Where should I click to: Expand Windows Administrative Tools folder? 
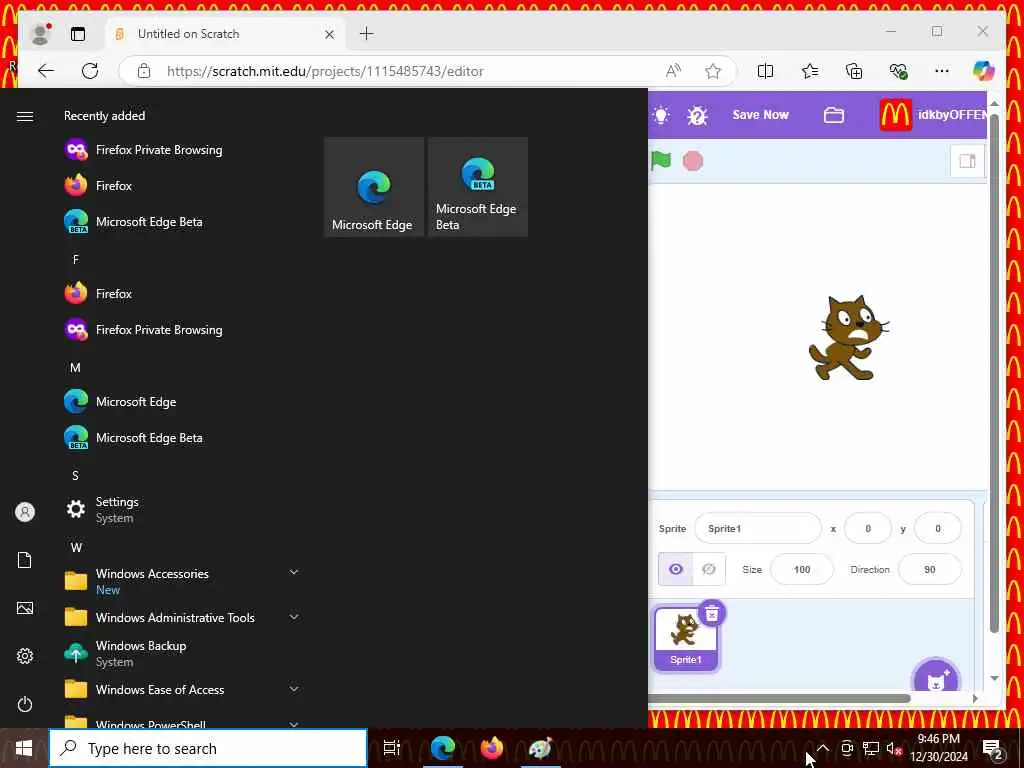click(183, 617)
